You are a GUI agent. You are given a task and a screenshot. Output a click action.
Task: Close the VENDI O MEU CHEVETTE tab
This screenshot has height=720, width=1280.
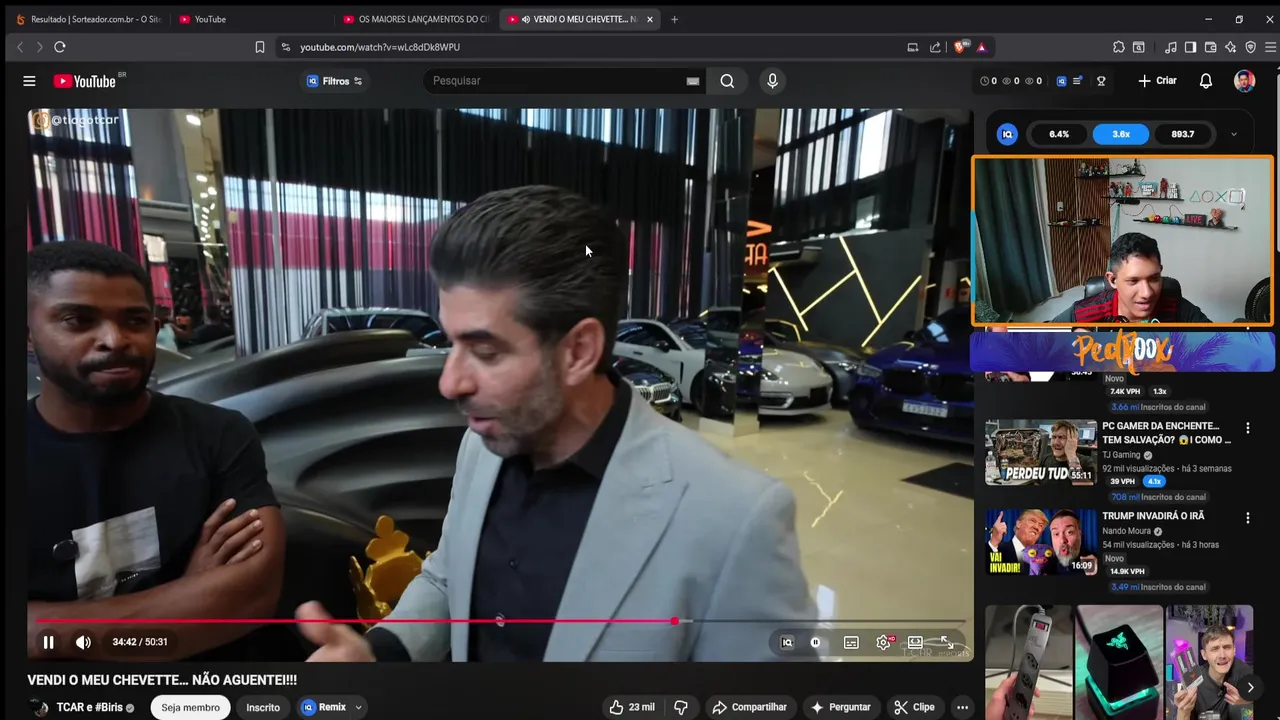pyautogui.click(x=649, y=19)
